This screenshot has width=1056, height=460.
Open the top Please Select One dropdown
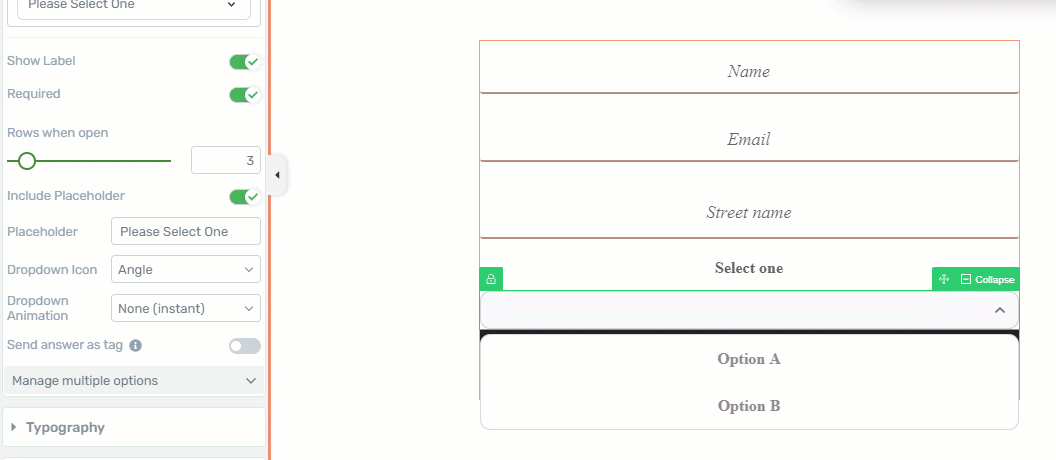click(134, 7)
